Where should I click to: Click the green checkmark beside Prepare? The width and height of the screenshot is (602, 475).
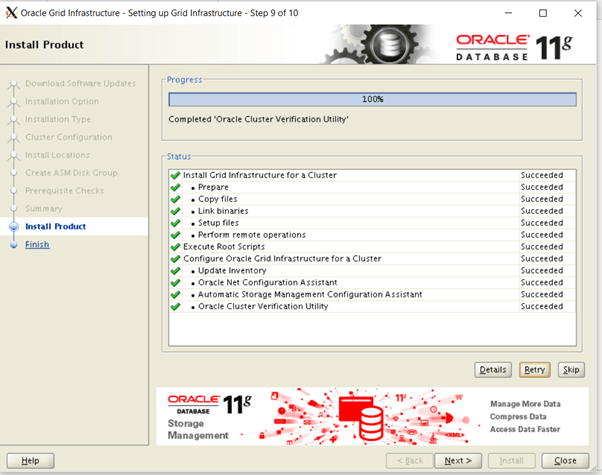pyautogui.click(x=176, y=187)
